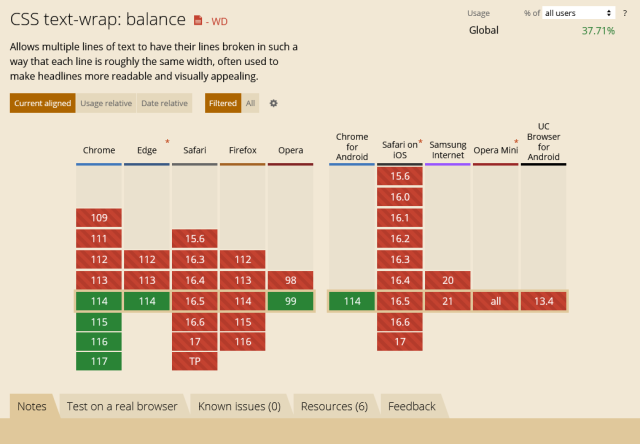Click the Chrome column header
The image size is (640, 444).
pyautogui.click(x=99, y=150)
